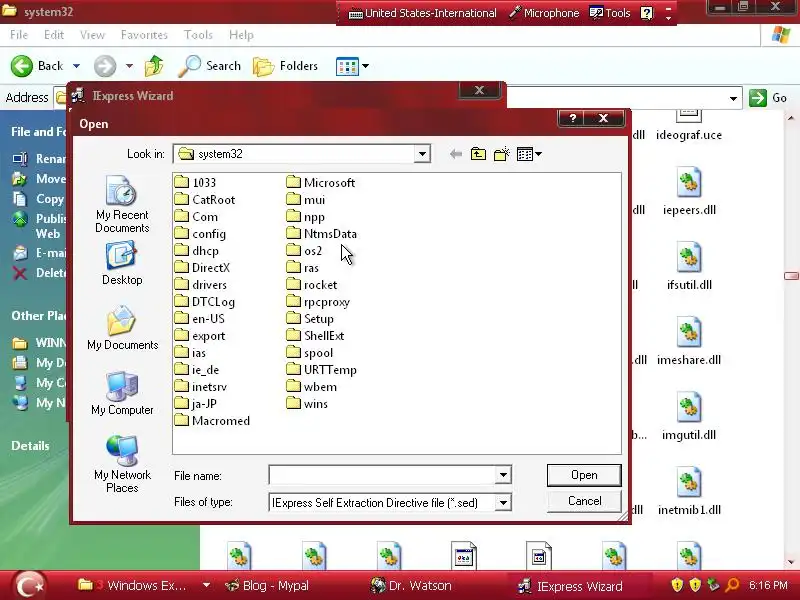Click the Explorer vertical scrollbar thumb

791,276
